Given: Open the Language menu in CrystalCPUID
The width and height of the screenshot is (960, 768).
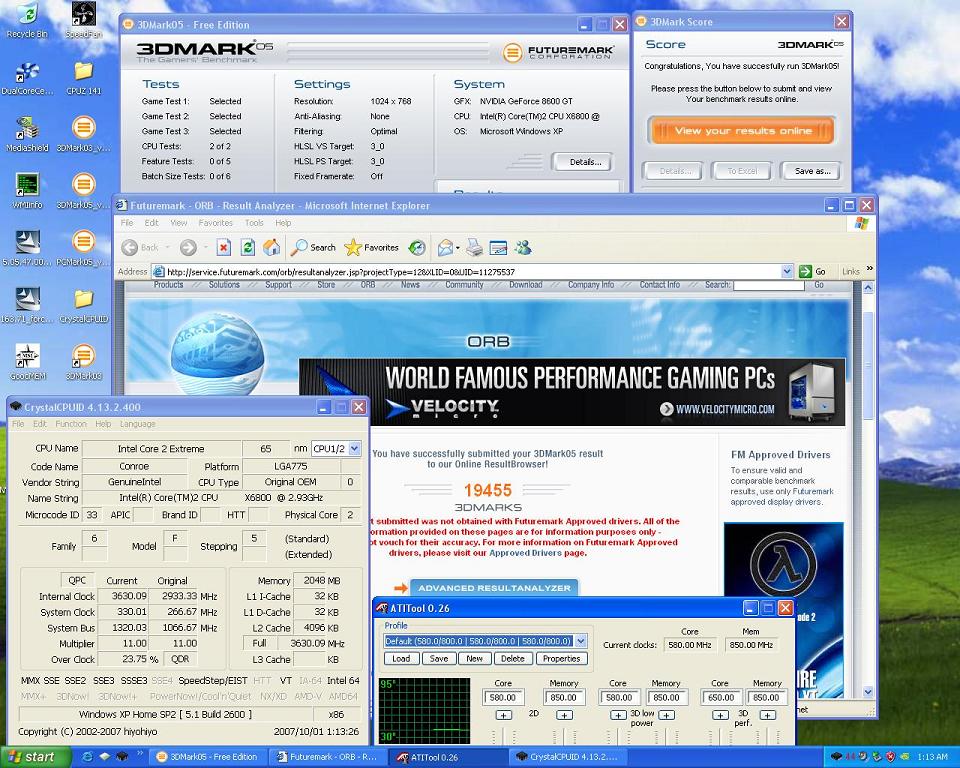Looking at the screenshot, I should coord(137,424).
